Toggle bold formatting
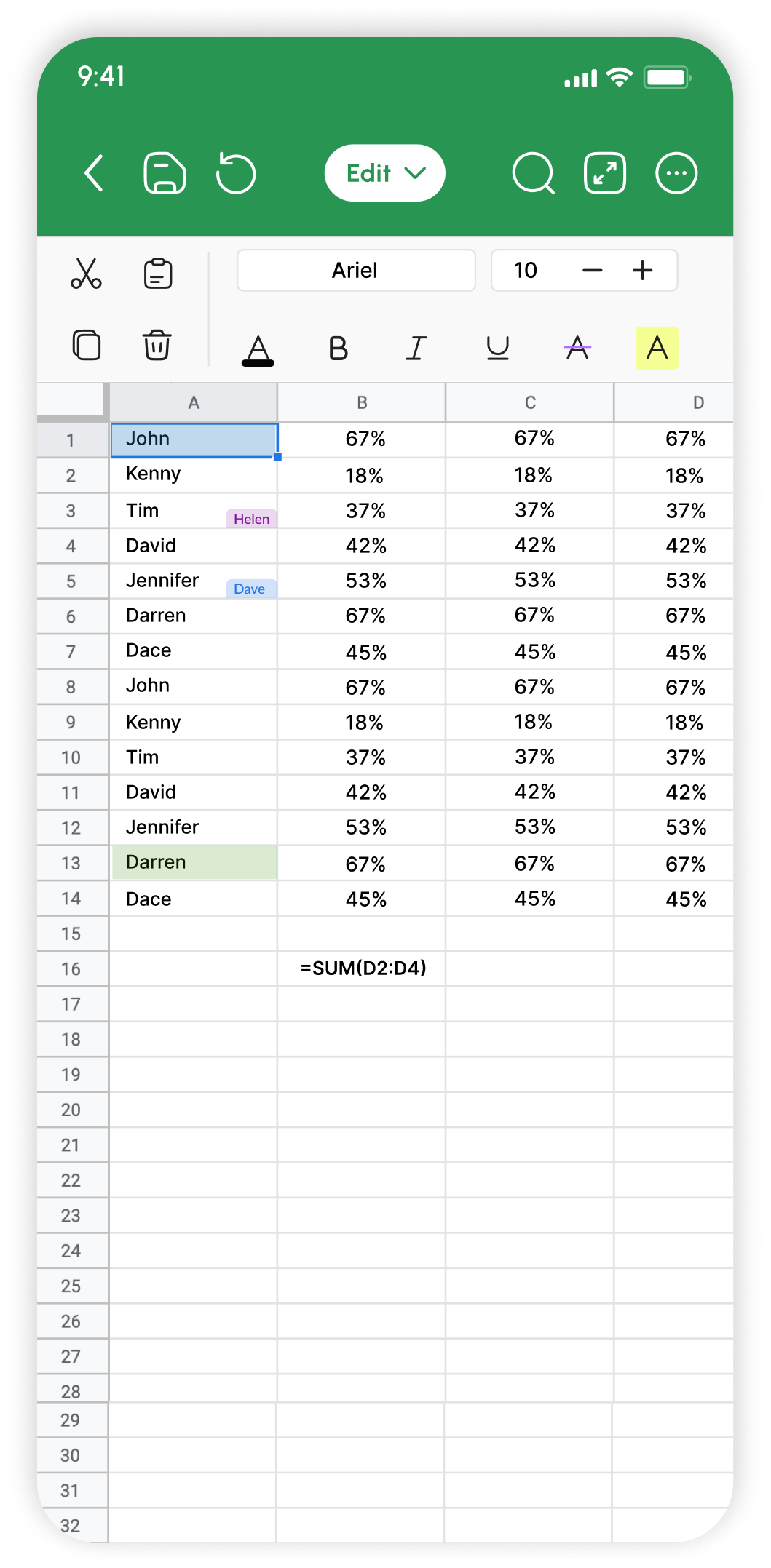 [338, 349]
